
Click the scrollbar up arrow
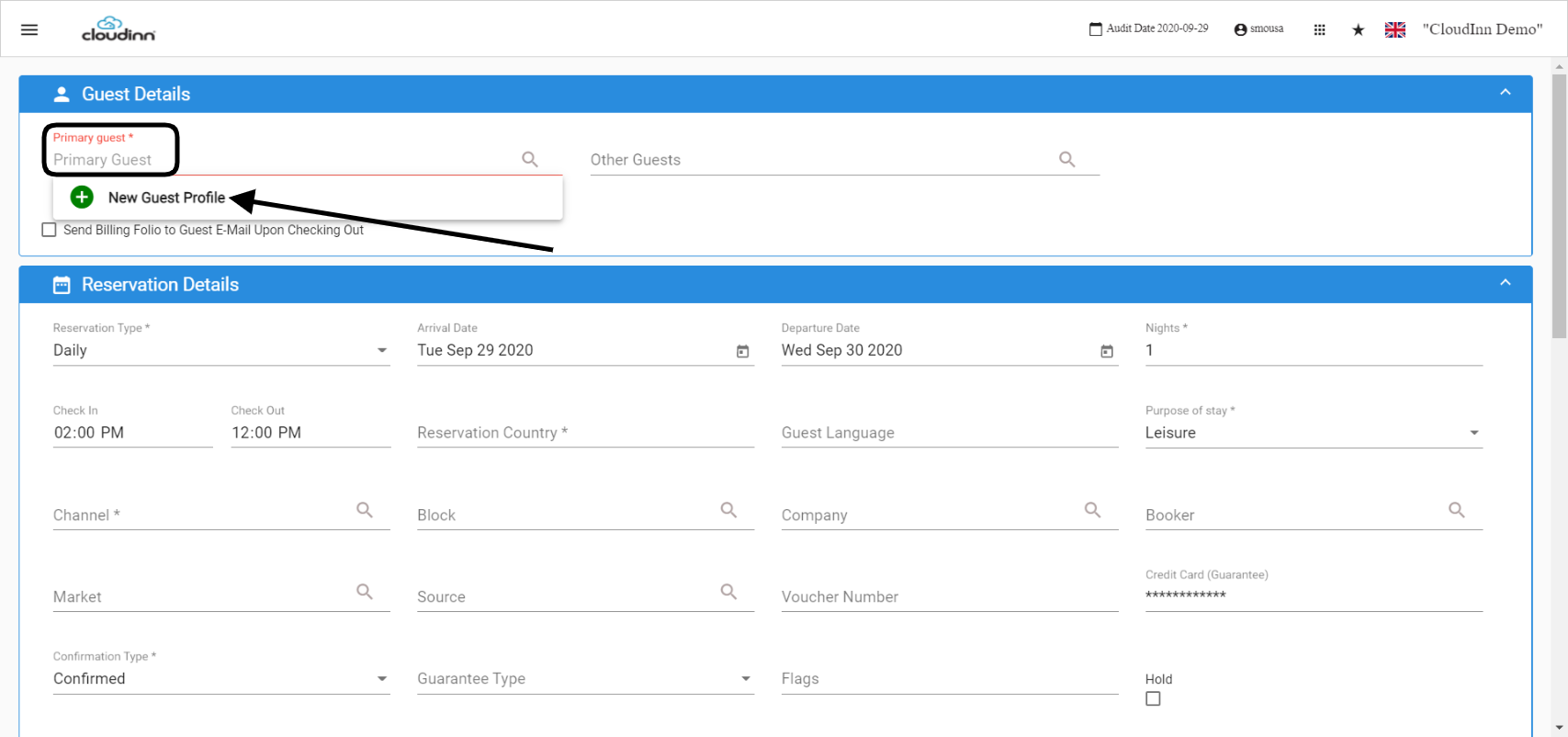click(x=1559, y=66)
